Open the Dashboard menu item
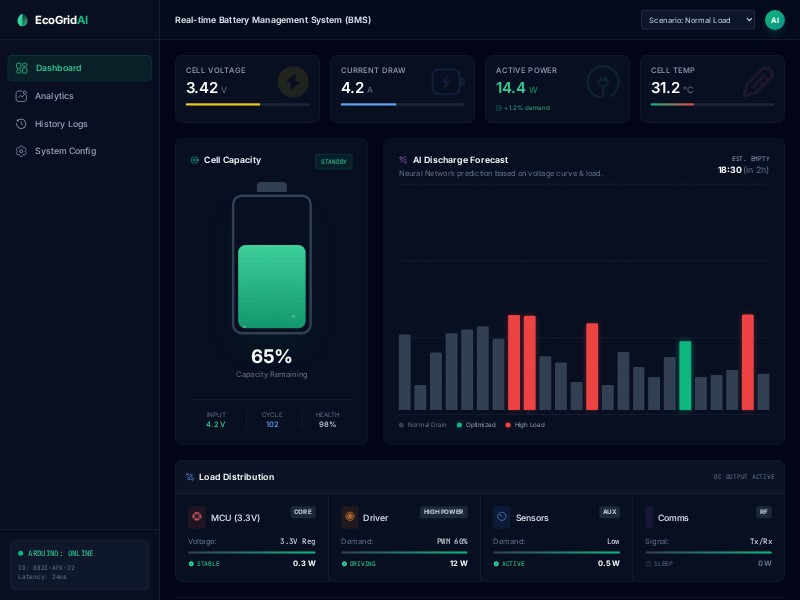800x600 pixels. [x=79, y=68]
